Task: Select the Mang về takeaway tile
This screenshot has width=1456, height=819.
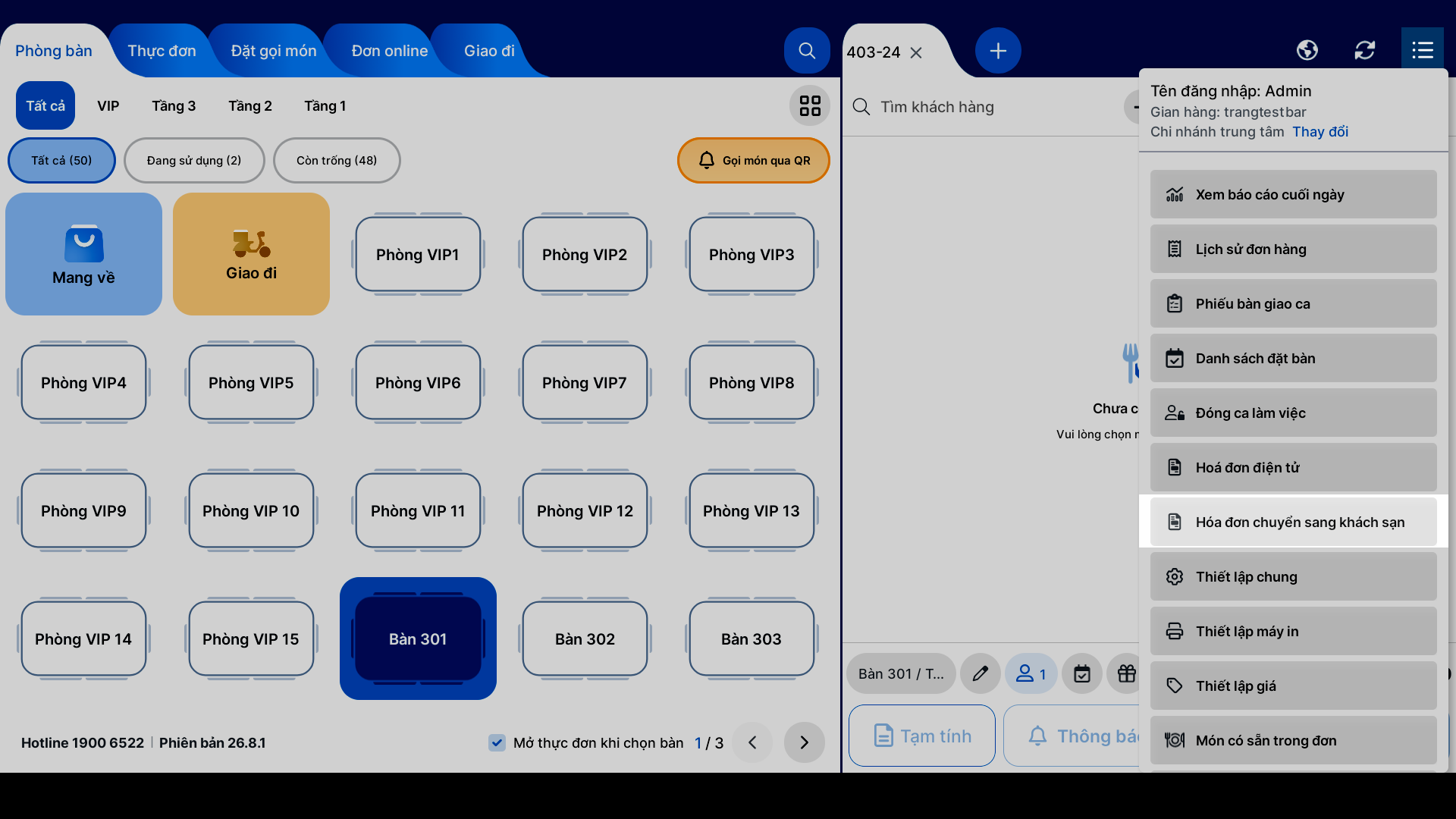Action: 83,254
